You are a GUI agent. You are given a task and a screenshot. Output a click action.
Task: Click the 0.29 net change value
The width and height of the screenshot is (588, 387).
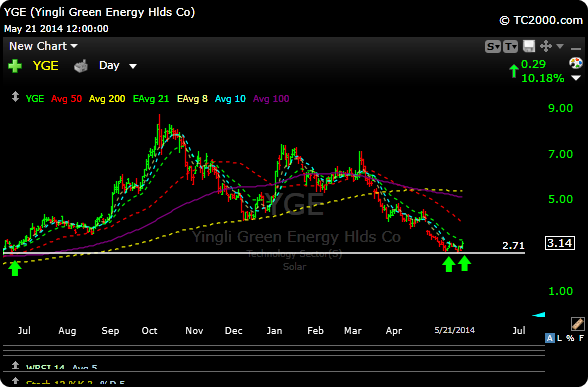[533, 64]
